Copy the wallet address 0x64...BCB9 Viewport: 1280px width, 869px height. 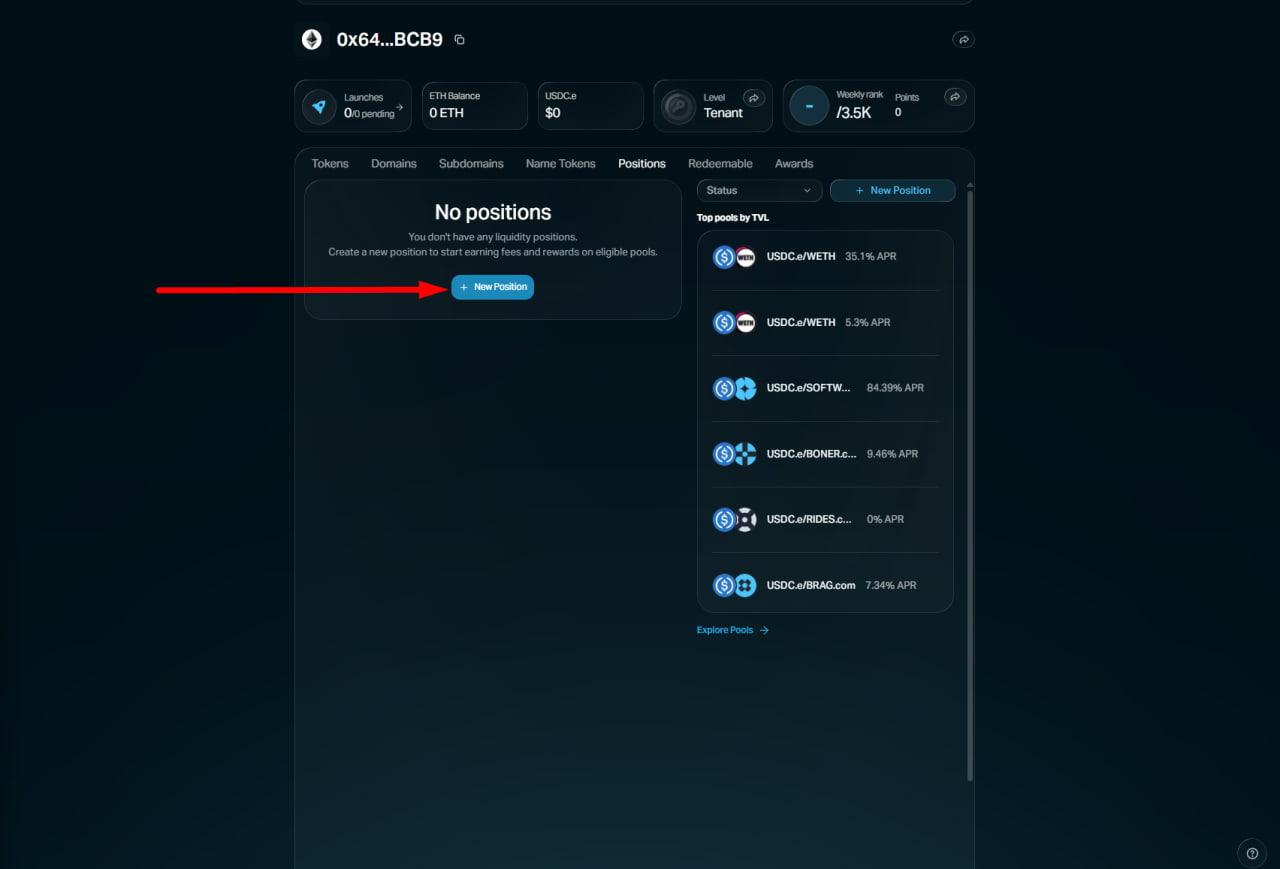[459, 40]
